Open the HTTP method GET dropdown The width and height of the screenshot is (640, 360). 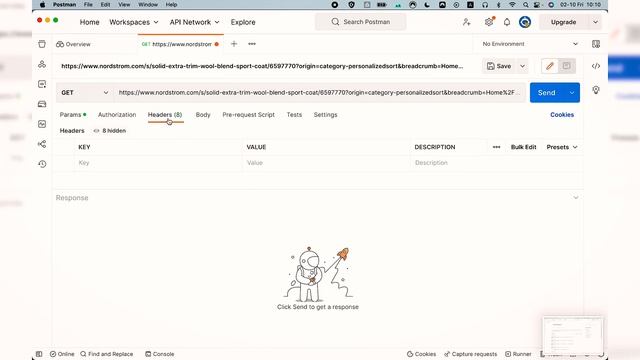click(x=84, y=93)
